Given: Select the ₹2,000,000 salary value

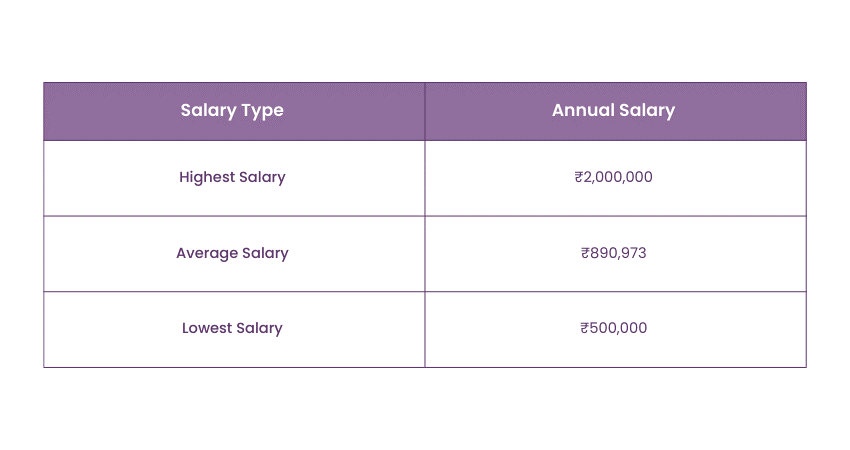Looking at the screenshot, I should click(x=614, y=177).
